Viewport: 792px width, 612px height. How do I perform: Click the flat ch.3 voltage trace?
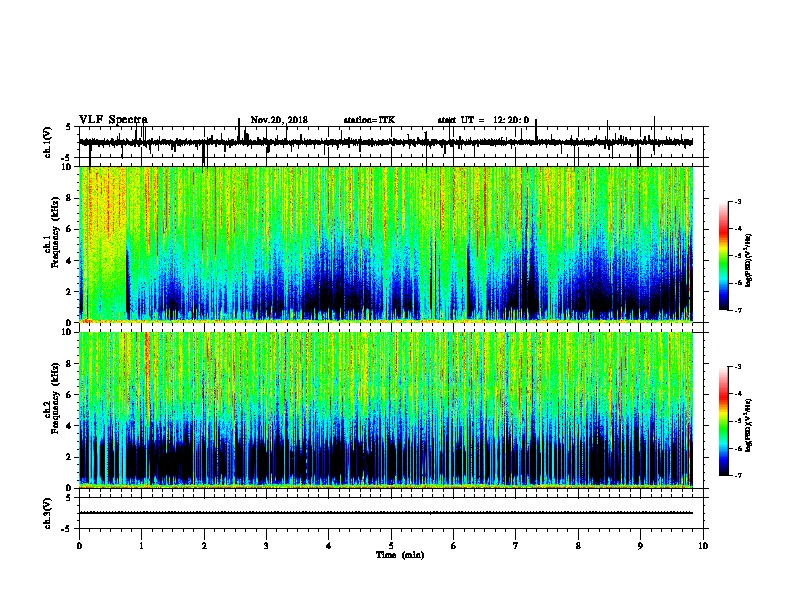click(386, 513)
